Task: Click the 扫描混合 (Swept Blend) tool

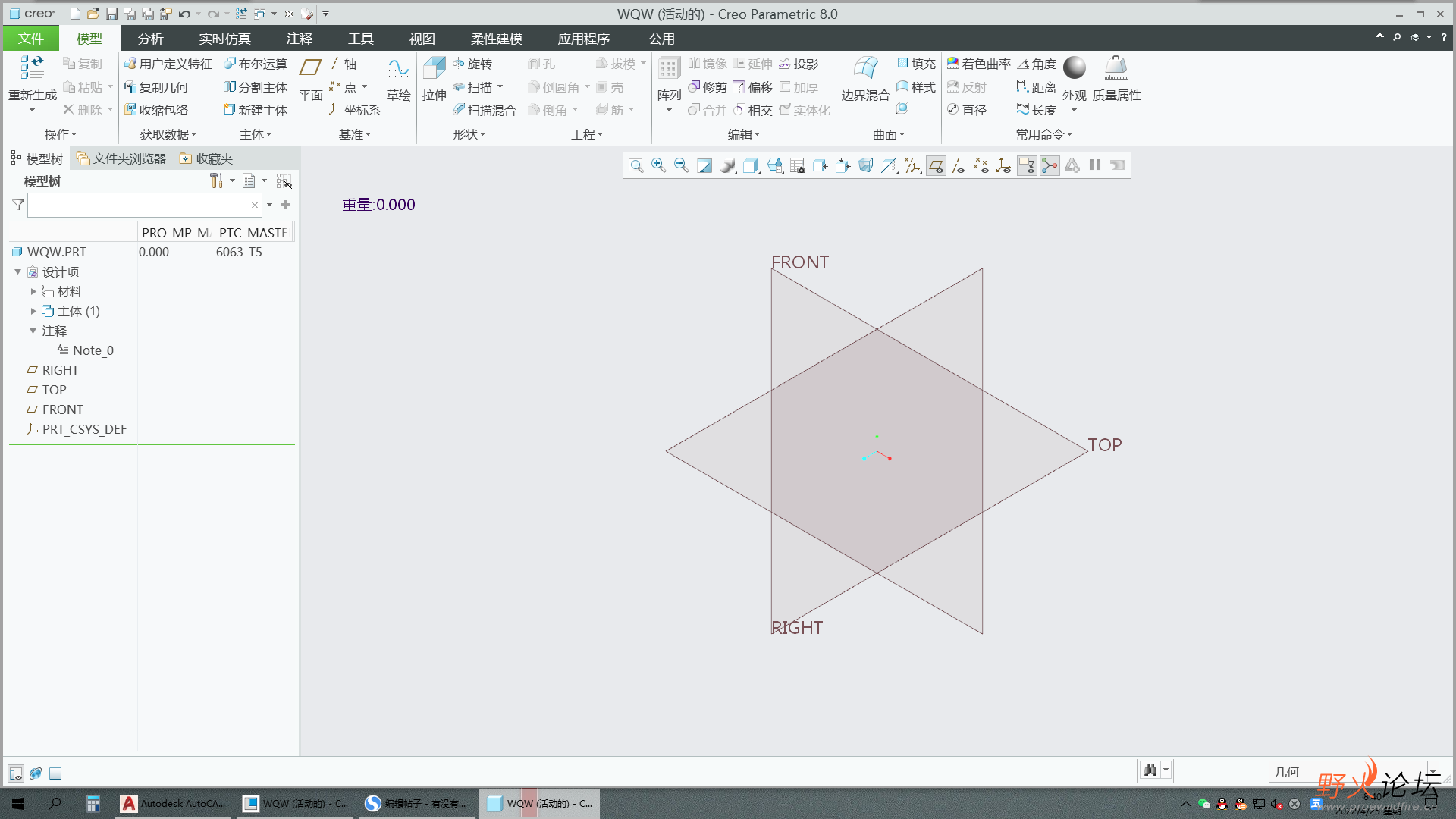Action: [x=484, y=110]
